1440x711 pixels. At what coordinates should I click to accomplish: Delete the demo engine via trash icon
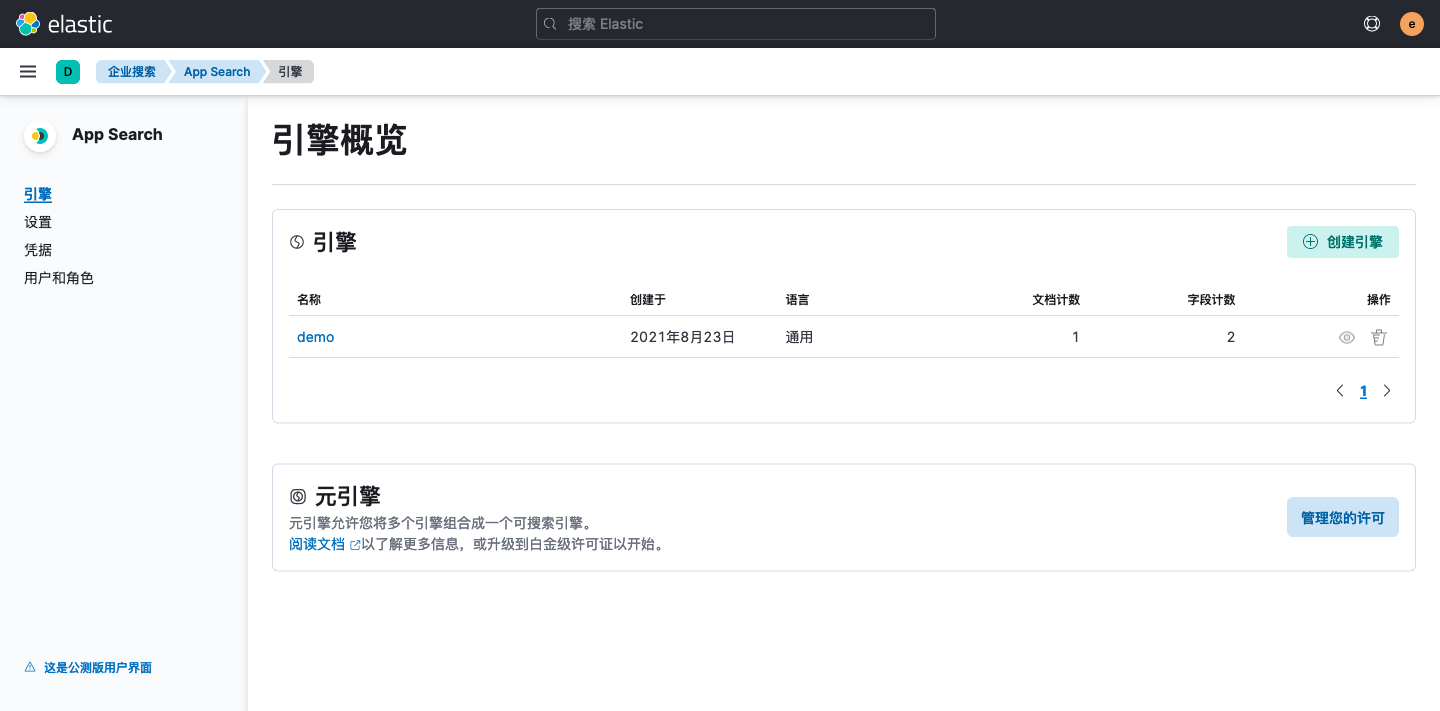coord(1379,337)
